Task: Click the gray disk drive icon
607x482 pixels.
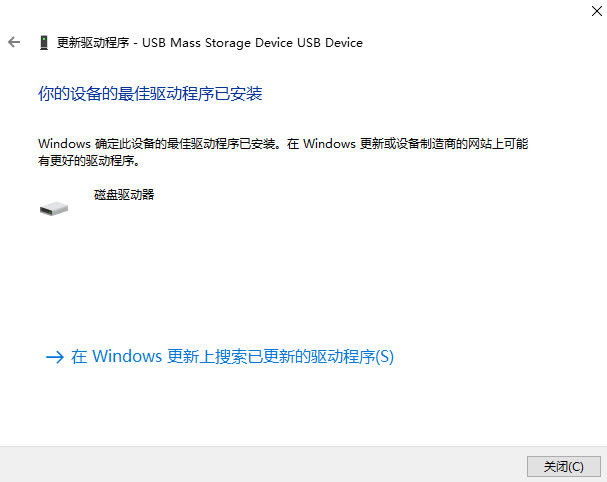Action: pyautogui.click(x=54, y=209)
